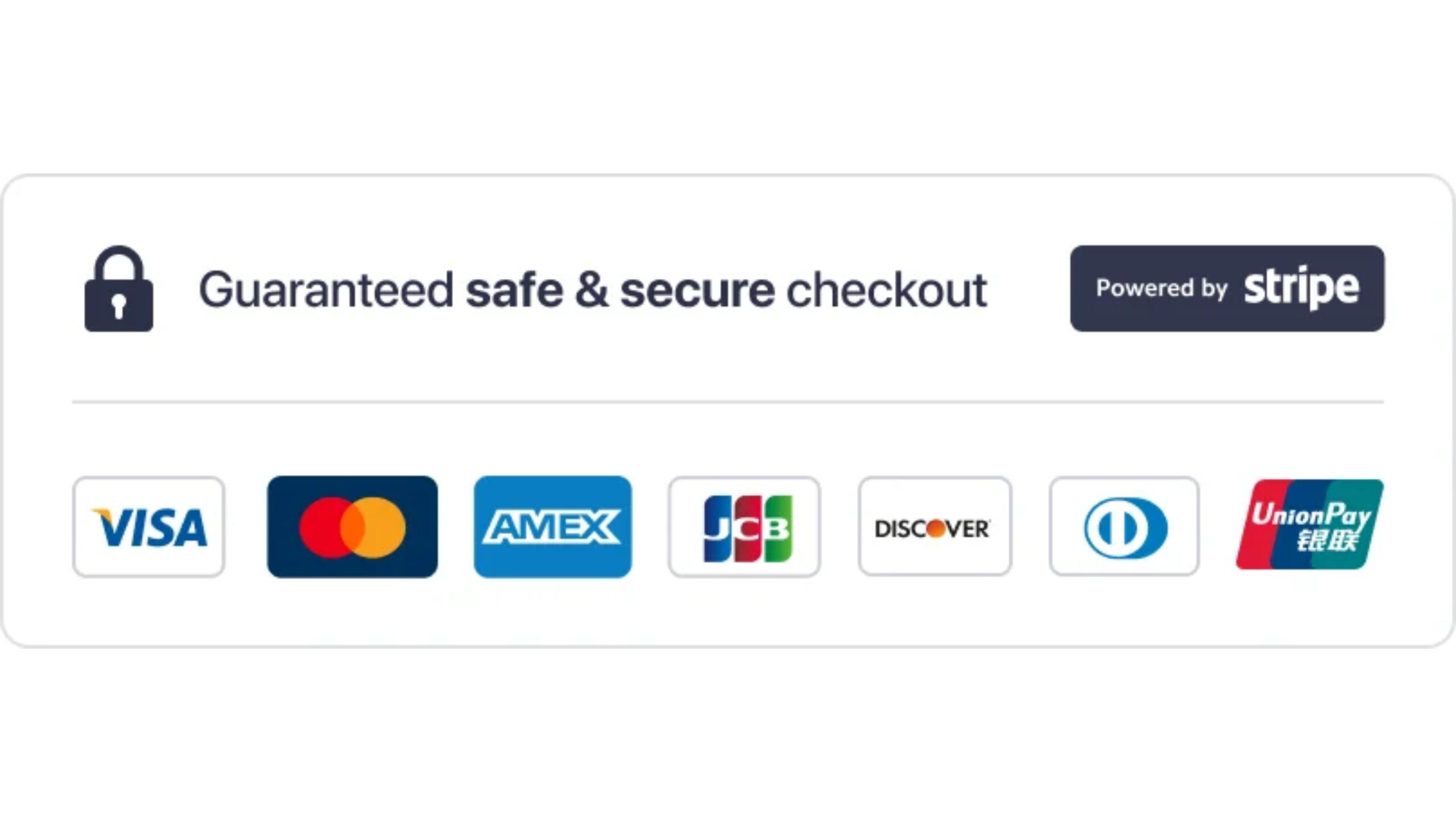Click the word "checkout" in heading
This screenshot has height=822, width=1456.
click(x=886, y=290)
